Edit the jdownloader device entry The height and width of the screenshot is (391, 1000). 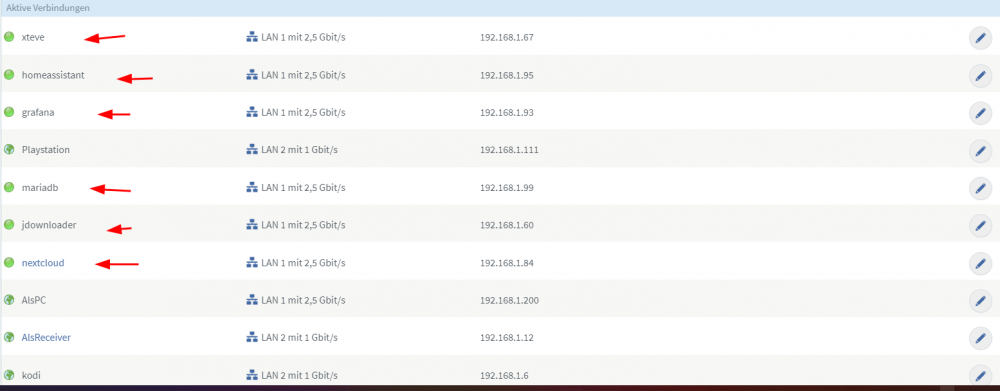click(980, 226)
